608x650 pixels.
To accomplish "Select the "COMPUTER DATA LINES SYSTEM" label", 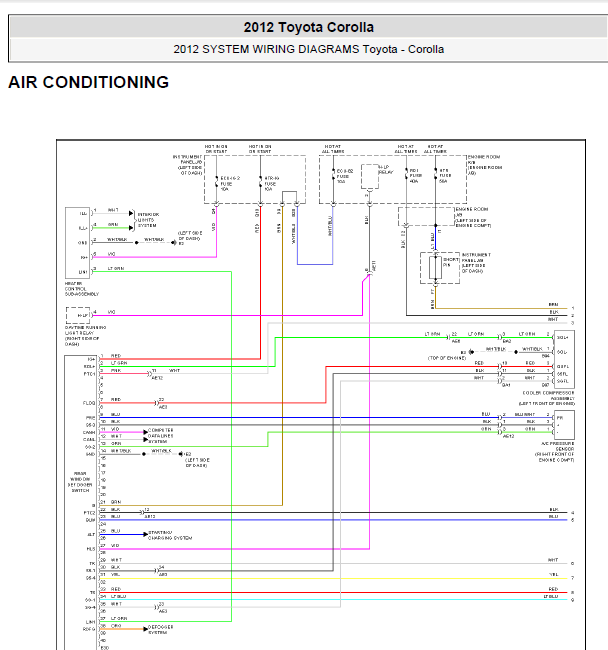I will click(x=161, y=436).
